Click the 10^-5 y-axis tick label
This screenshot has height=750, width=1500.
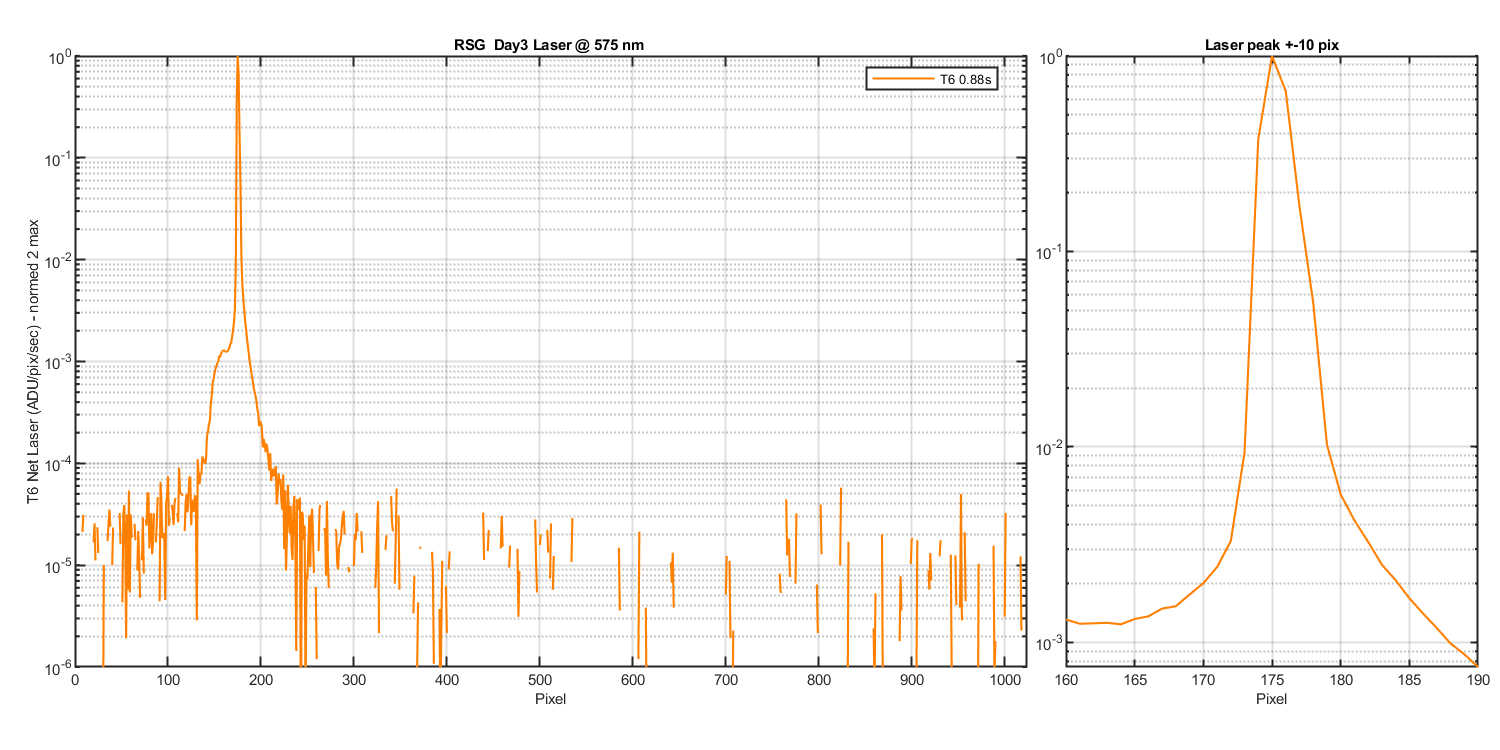click(x=57, y=564)
